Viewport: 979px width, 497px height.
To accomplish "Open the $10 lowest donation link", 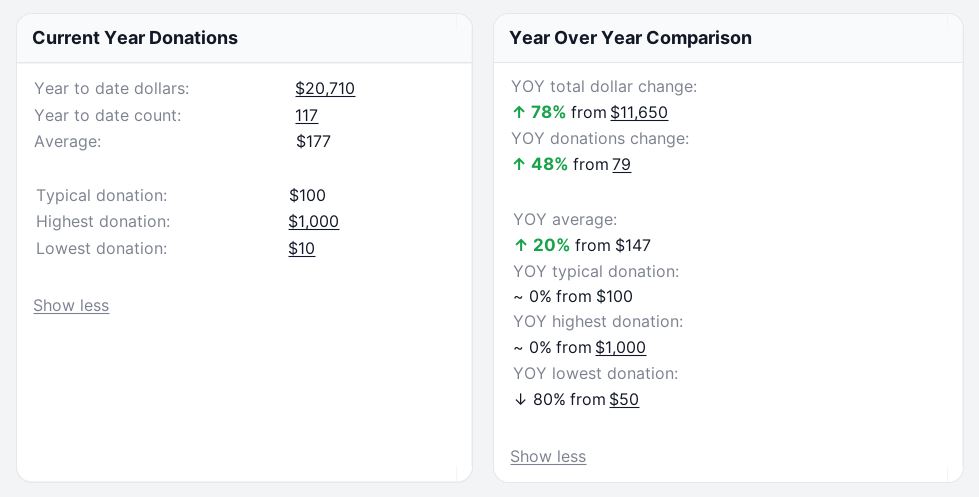I will (301, 248).
